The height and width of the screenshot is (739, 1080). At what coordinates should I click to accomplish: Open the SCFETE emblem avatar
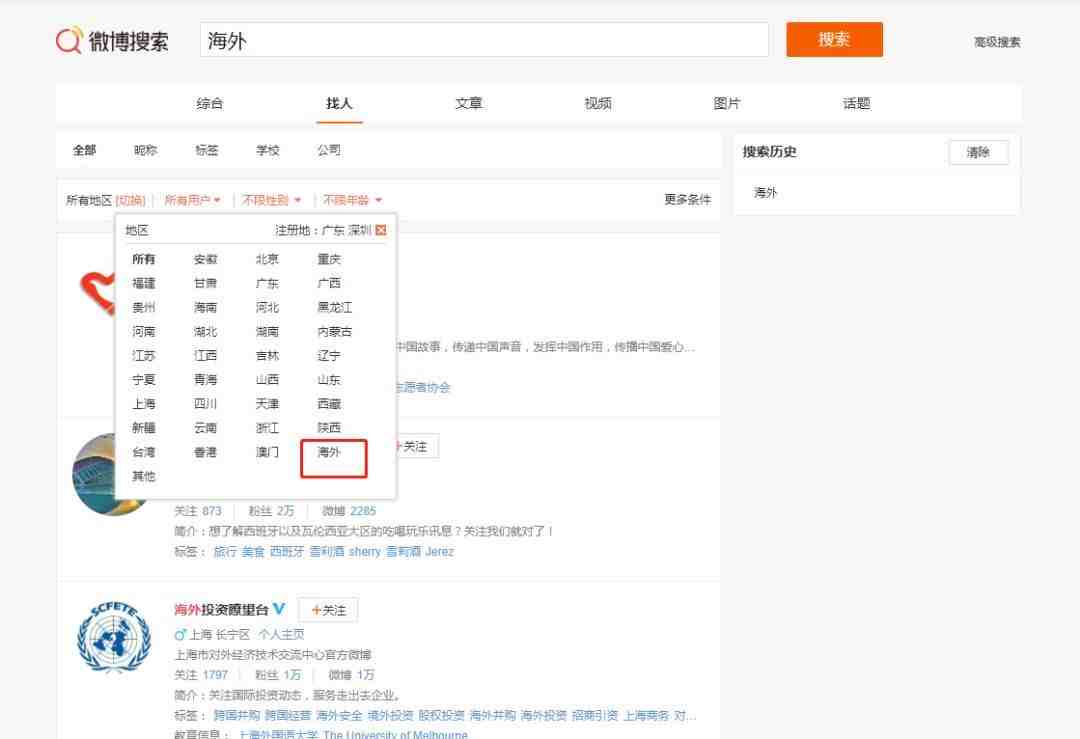pyautogui.click(x=114, y=637)
